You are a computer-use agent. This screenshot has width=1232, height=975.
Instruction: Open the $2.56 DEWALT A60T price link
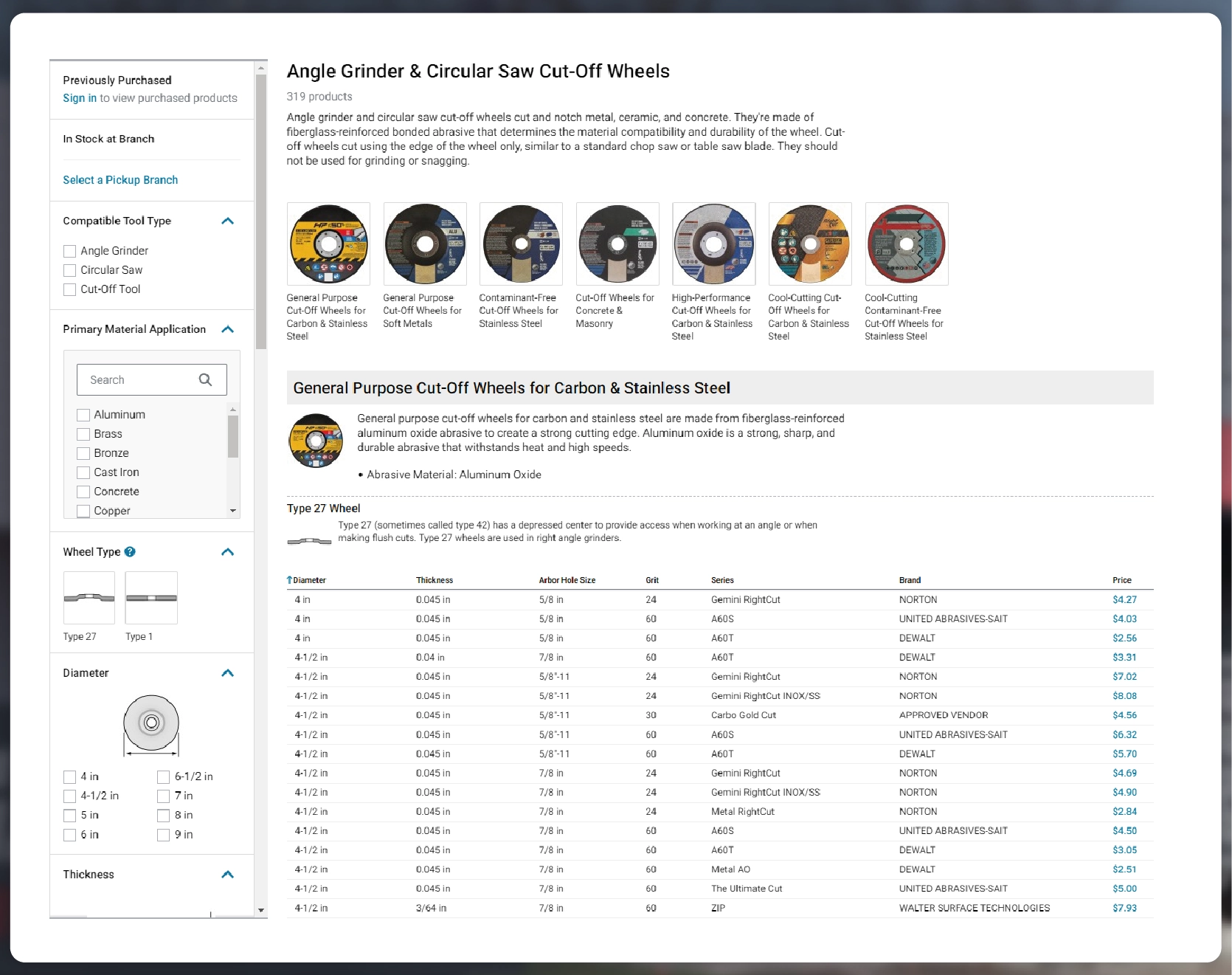(x=1124, y=638)
